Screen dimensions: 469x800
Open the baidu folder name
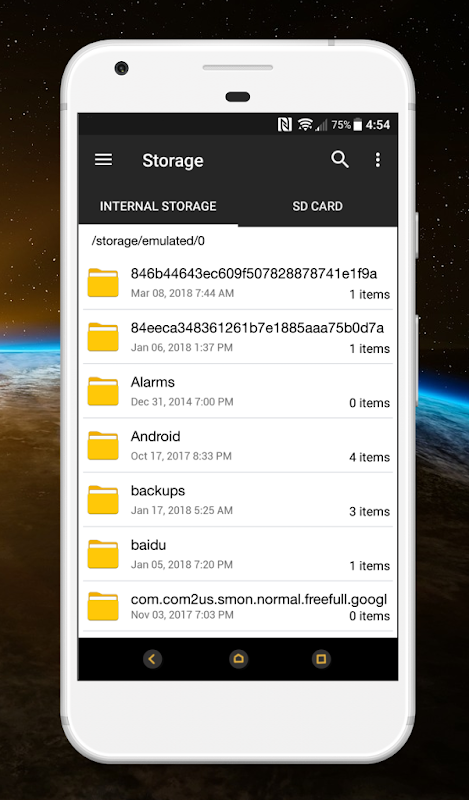149,545
